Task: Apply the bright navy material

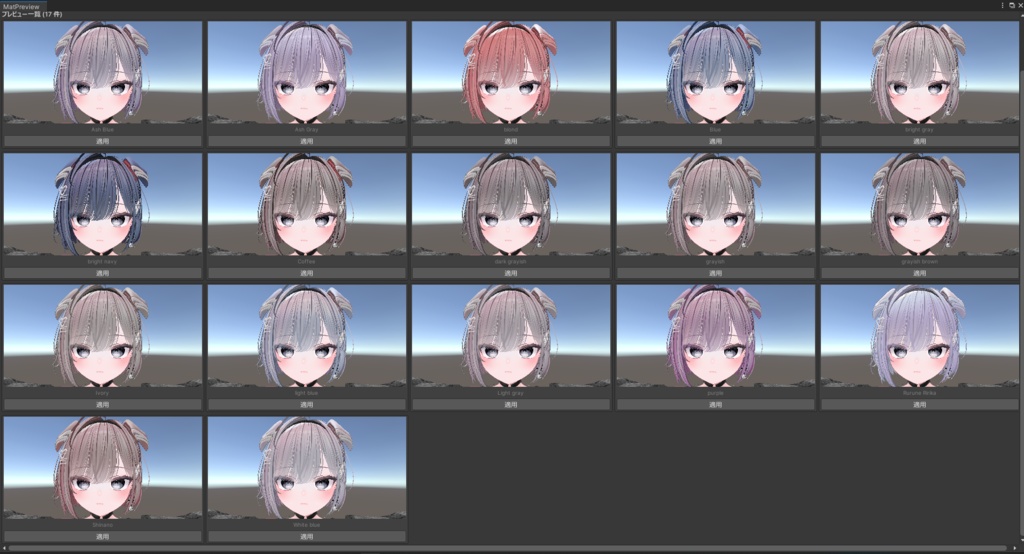Action: [103, 273]
